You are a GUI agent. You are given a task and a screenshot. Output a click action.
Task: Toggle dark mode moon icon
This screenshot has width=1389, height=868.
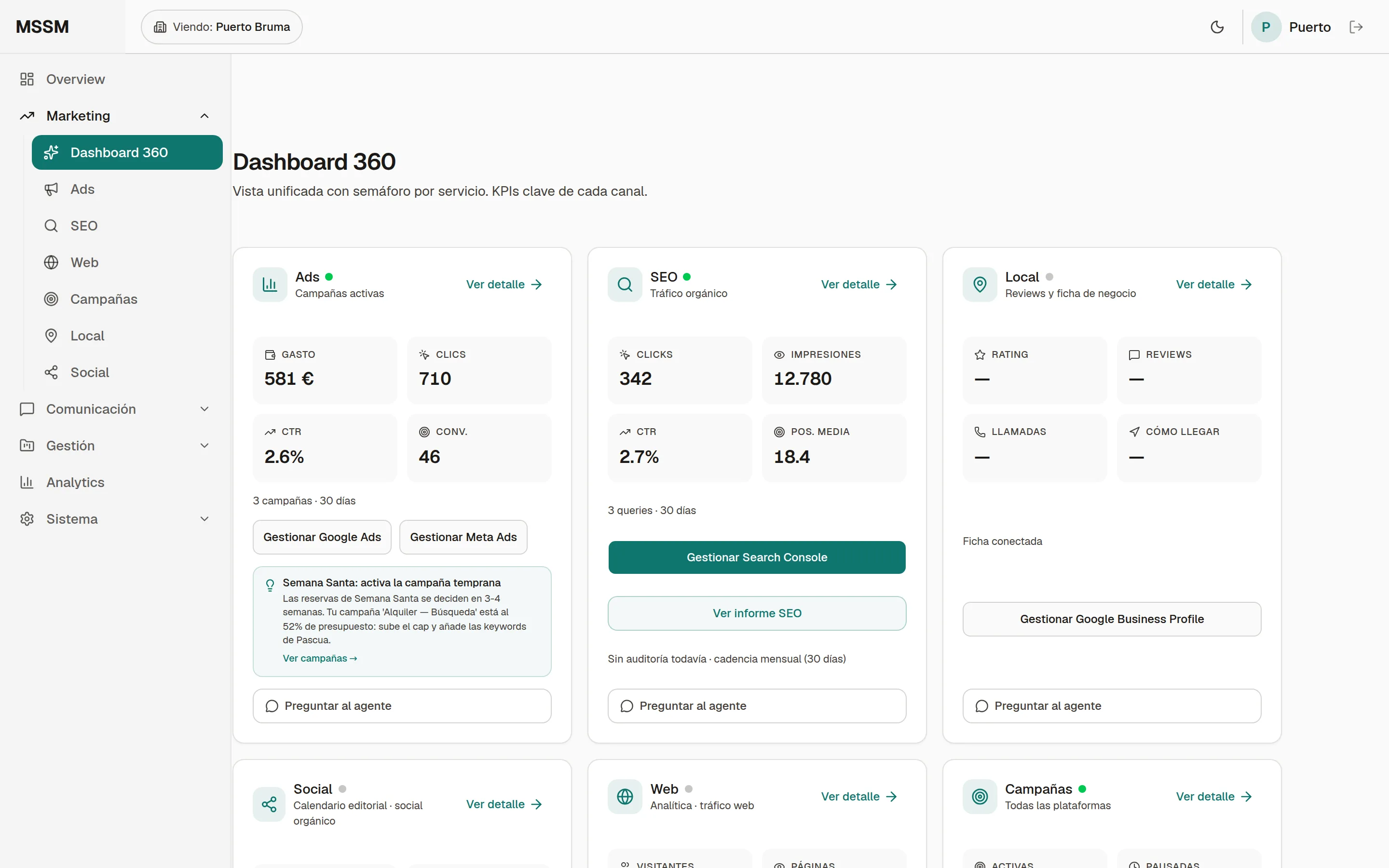point(1217,27)
